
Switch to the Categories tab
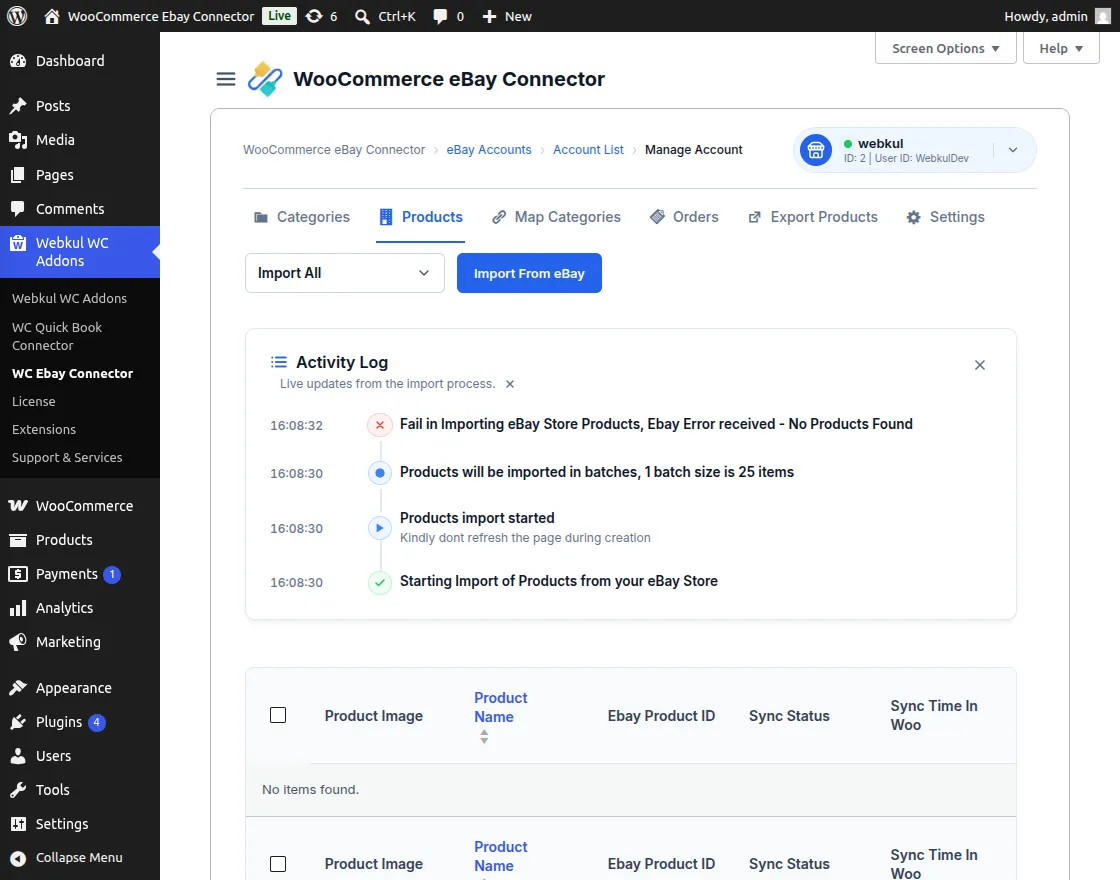pos(302,217)
